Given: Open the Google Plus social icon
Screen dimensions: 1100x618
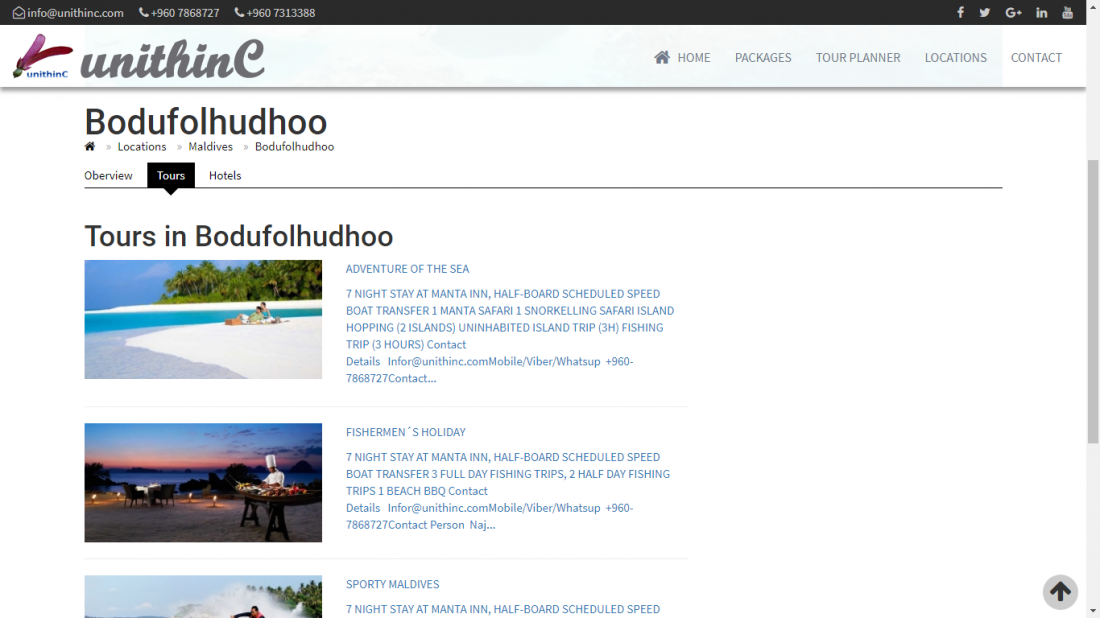Looking at the screenshot, I should coord(1013,13).
